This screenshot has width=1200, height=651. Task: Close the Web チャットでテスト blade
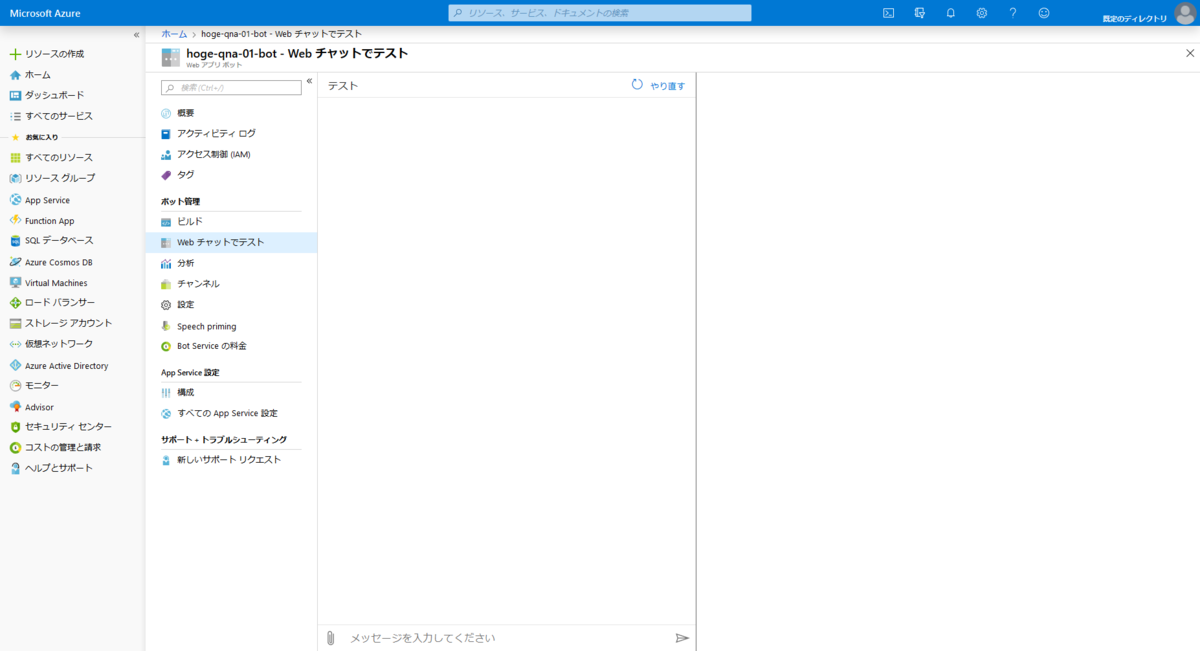[1189, 53]
